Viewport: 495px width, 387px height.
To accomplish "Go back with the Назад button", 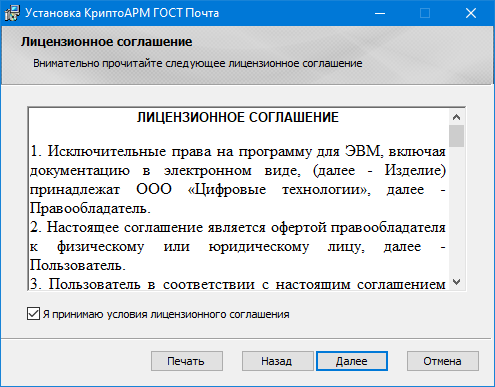I will click(277, 361).
